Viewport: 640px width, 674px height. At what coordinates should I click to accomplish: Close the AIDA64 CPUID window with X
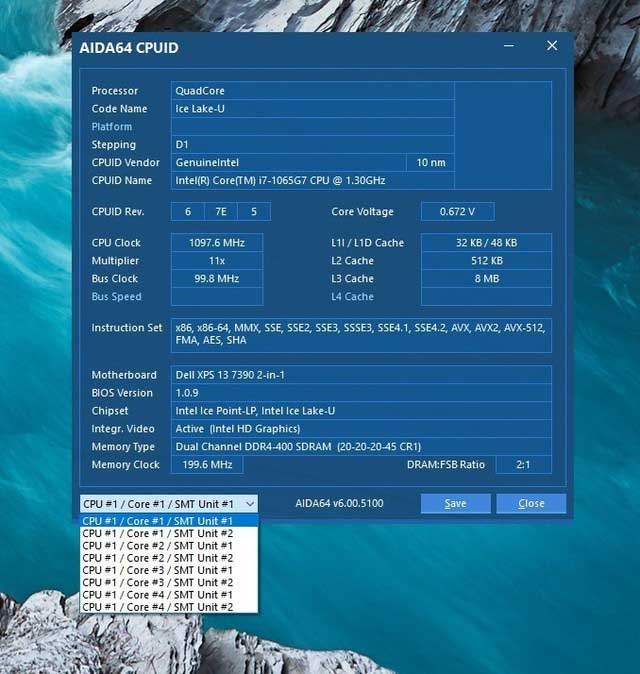point(552,46)
